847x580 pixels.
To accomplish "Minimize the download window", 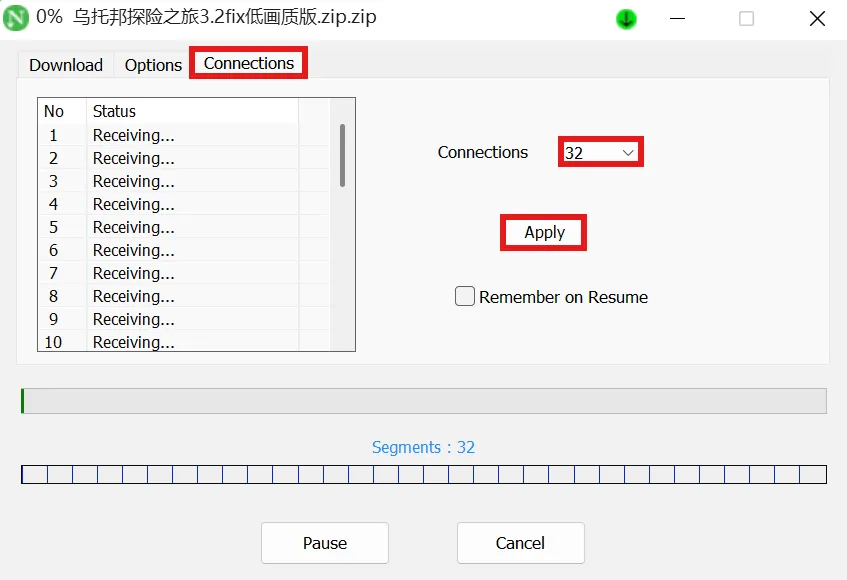I will [x=677, y=18].
